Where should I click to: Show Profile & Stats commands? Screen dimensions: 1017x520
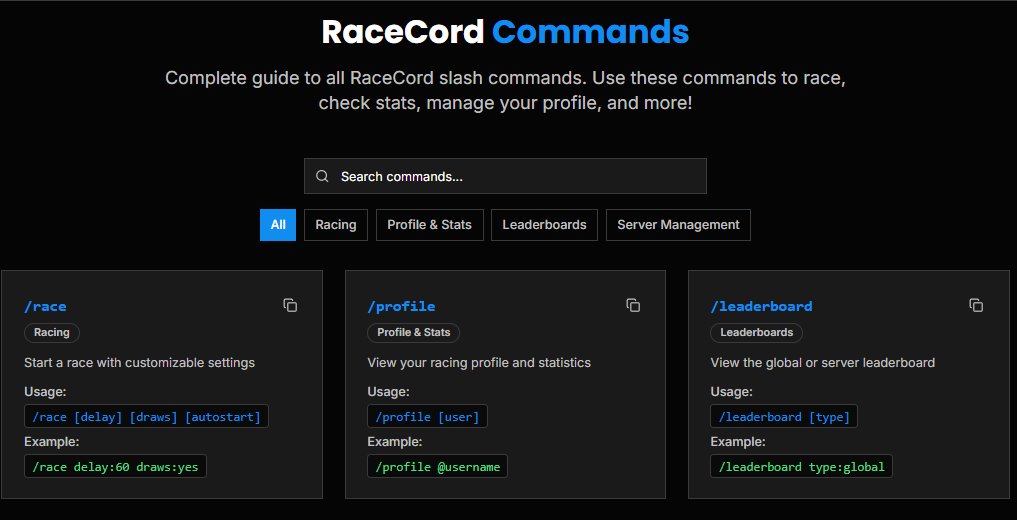point(429,225)
